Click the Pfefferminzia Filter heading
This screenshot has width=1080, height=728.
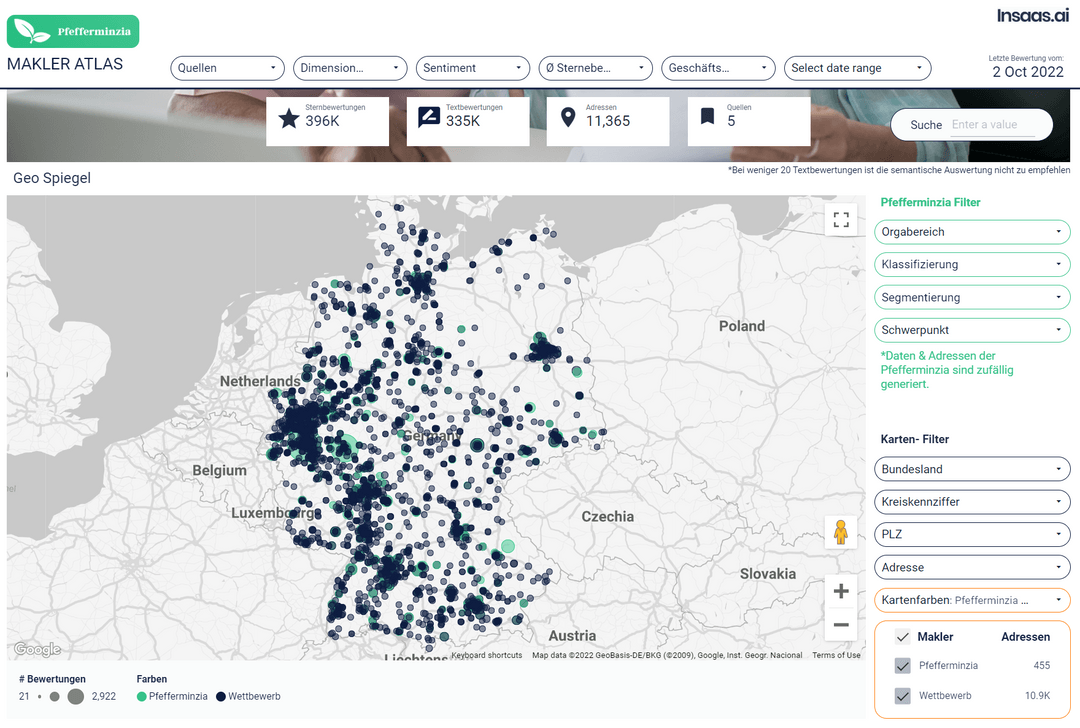[x=930, y=202]
